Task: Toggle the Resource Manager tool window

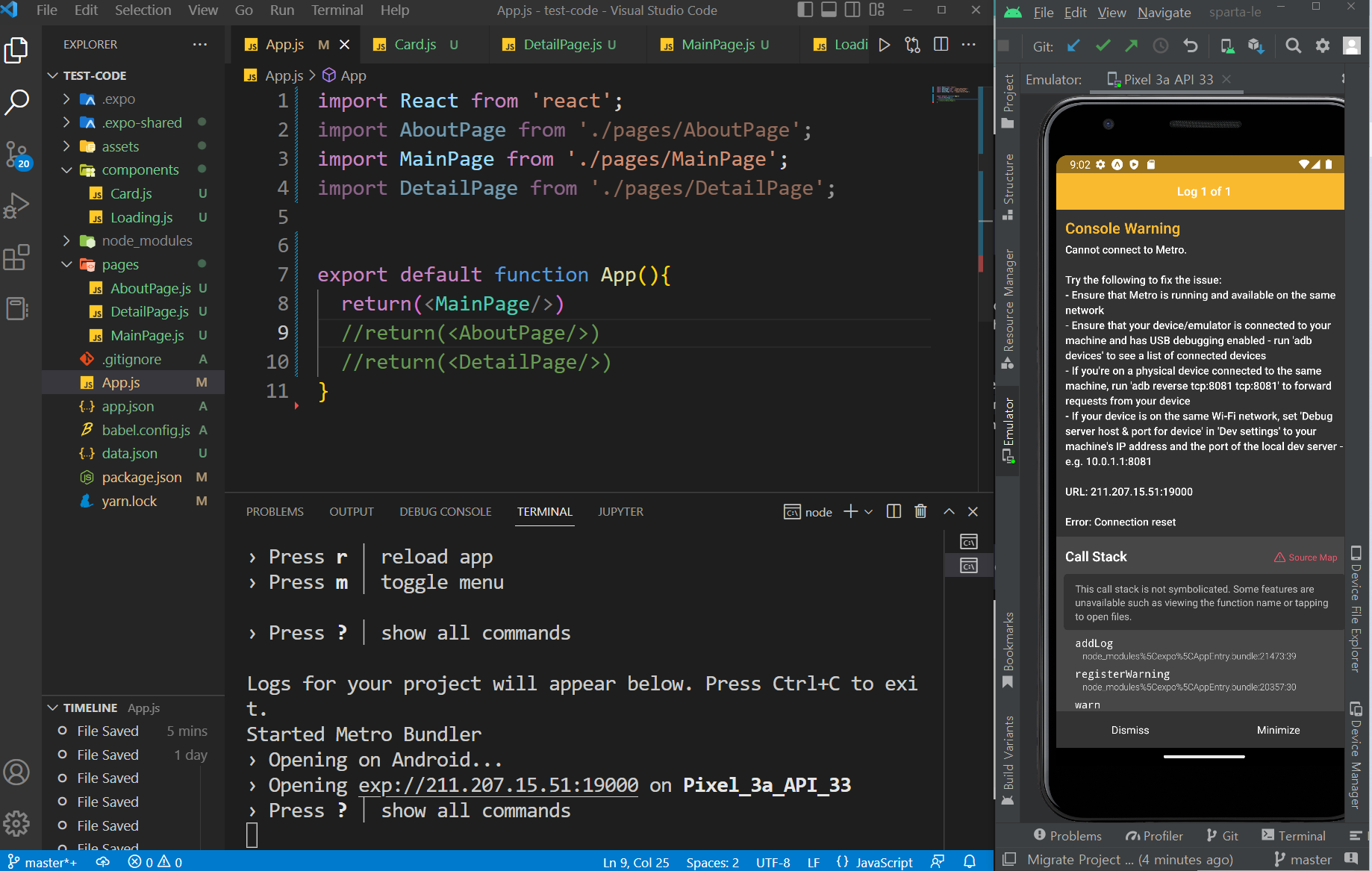Action: pyautogui.click(x=1008, y=308)
